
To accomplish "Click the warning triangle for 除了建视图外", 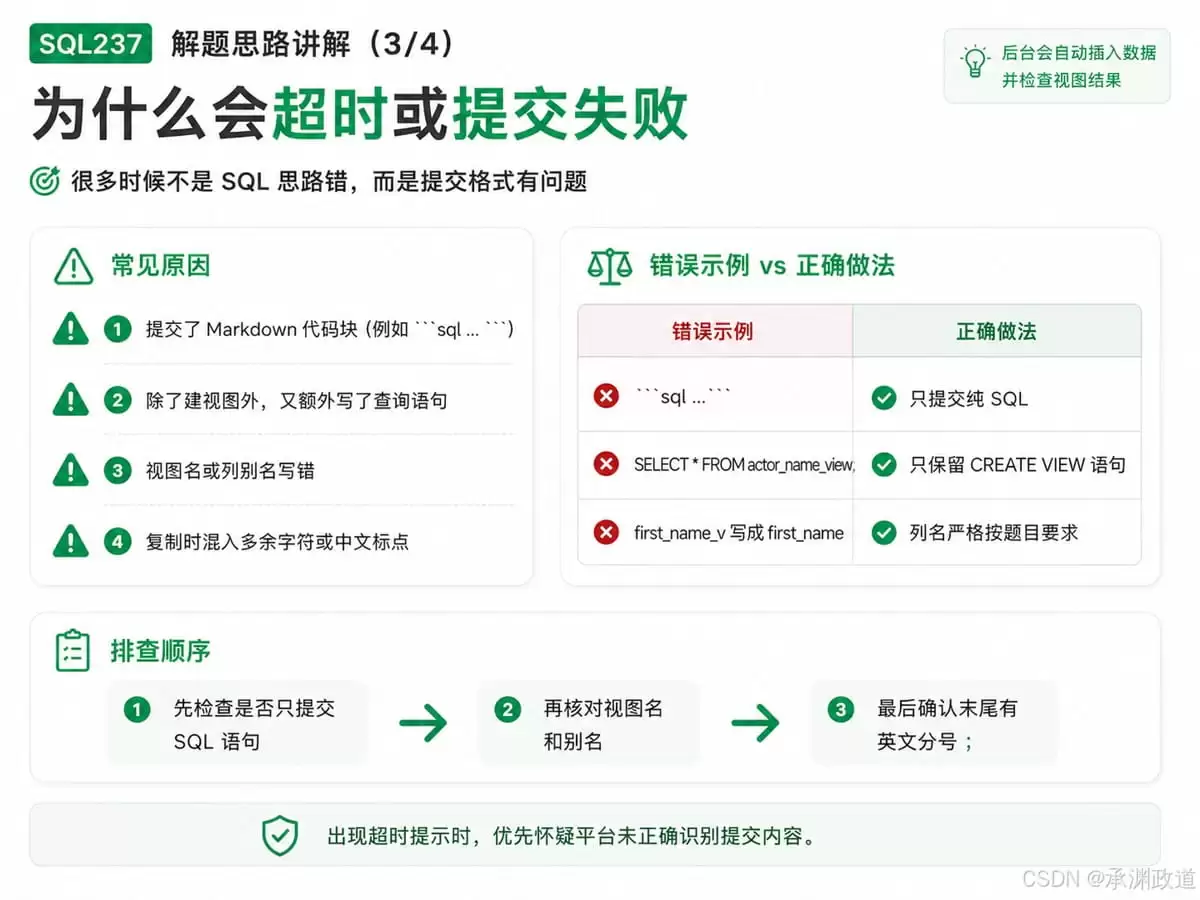I will [70, 400].
